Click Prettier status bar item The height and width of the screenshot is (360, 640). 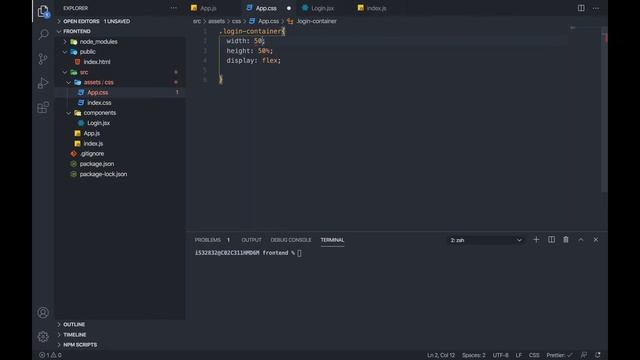(559, 355)
